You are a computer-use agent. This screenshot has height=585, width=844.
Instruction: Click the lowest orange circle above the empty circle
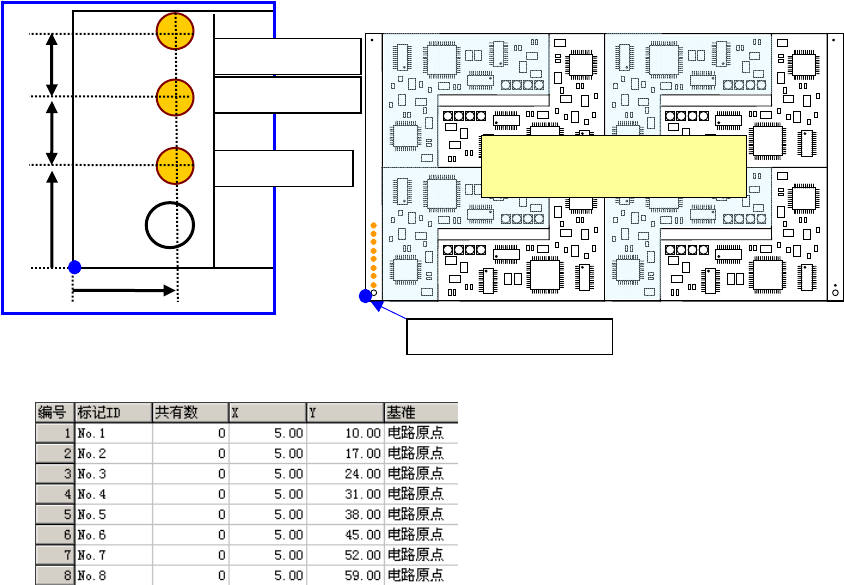click(175, 166)
